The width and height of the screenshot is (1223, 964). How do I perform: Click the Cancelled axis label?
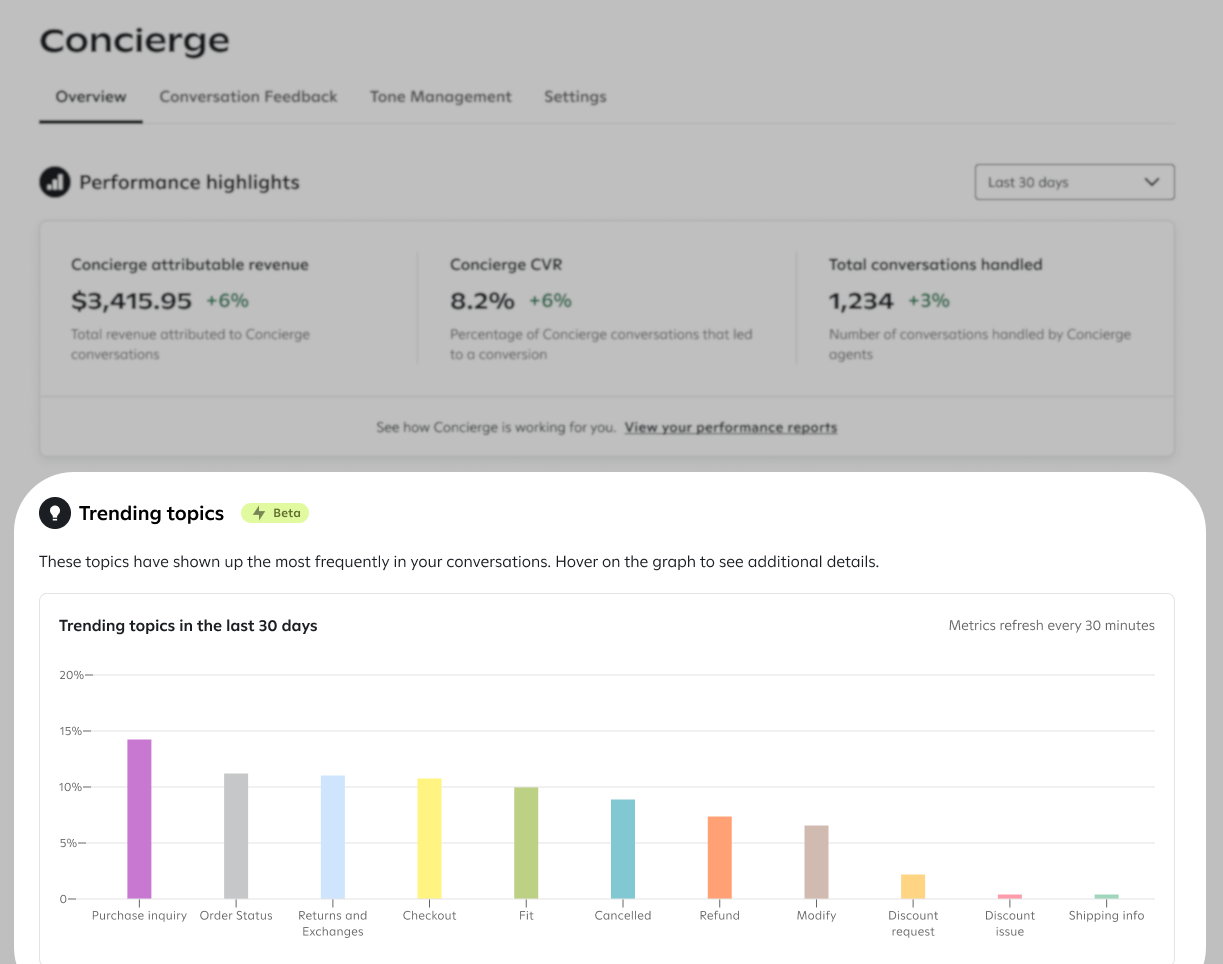[623, 916]
